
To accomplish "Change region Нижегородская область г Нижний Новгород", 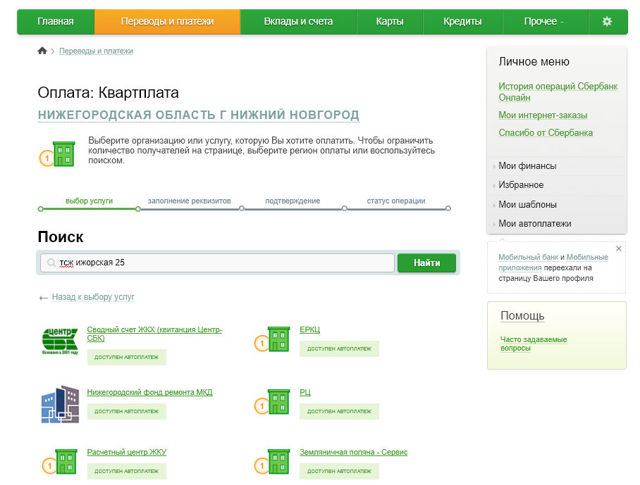I will (198, 115).
